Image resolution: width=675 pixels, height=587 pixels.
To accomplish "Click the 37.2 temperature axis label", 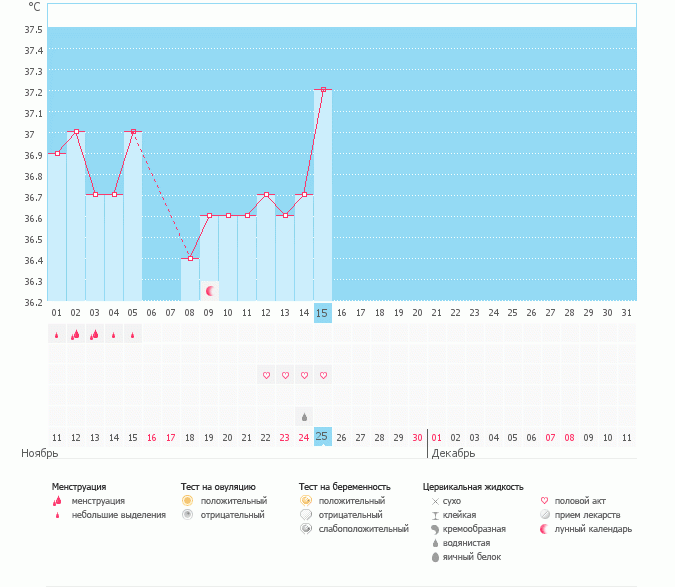I will [x=33, y=93].
